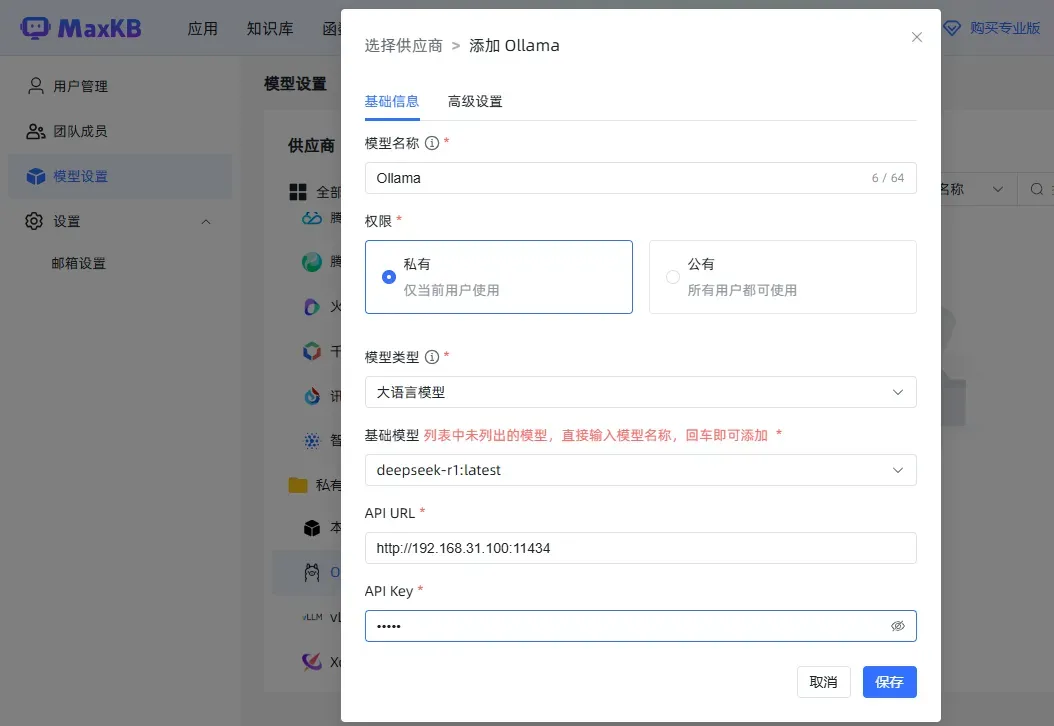Image resolution: width=1054 pixels, height=726 pixels.
Task: Switch to the 基础信息 tab
Action: (392, 101)
